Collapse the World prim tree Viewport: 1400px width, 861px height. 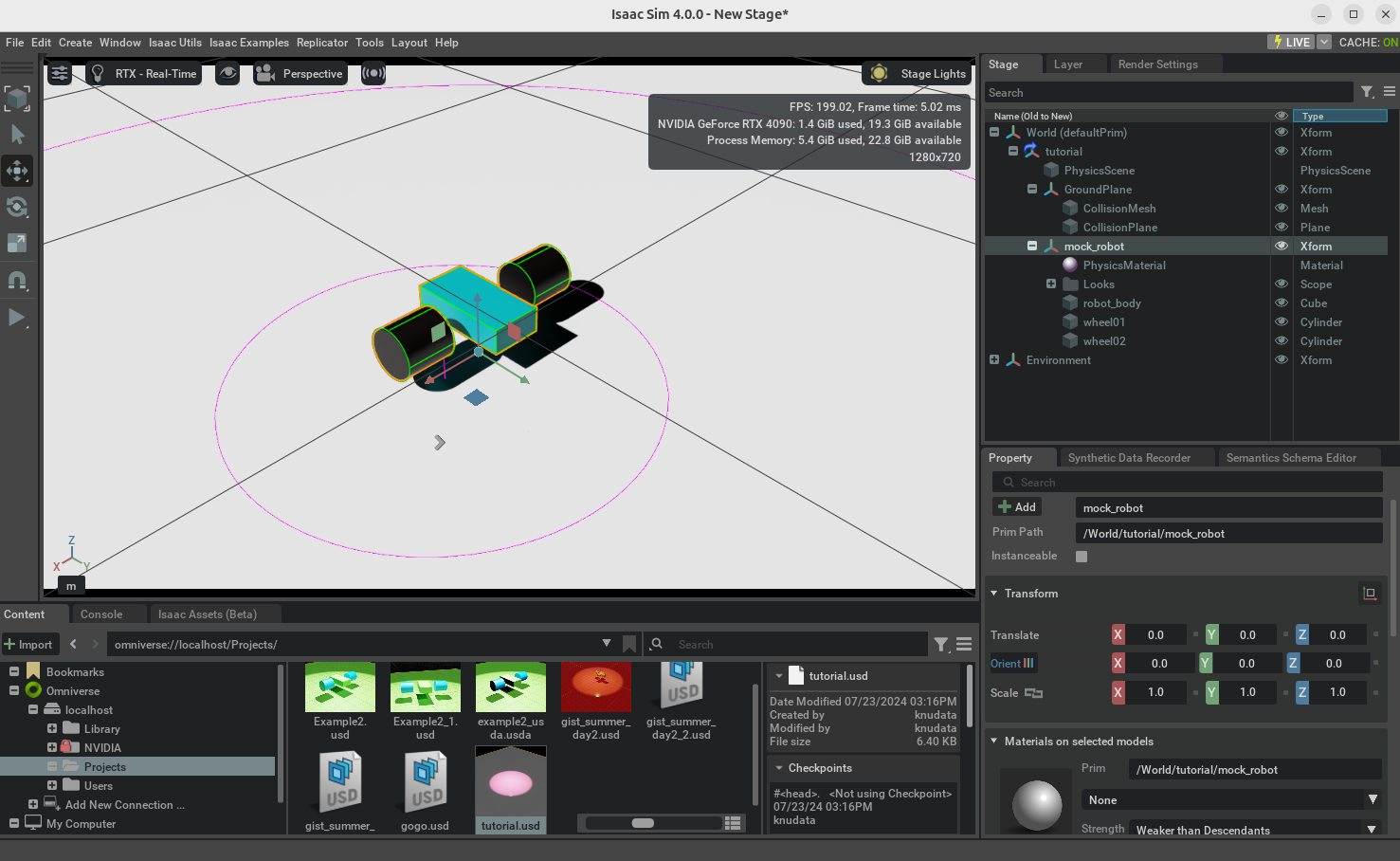tap(994, 133)
